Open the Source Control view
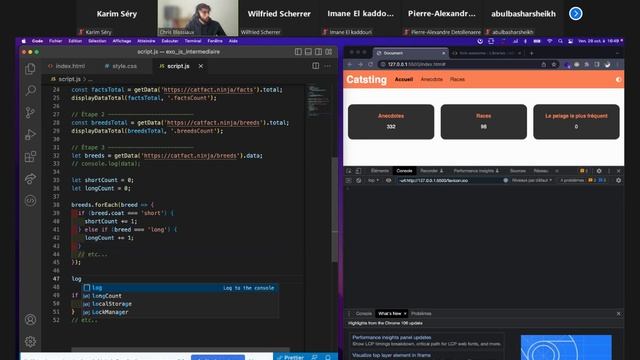 coord(30,112)
